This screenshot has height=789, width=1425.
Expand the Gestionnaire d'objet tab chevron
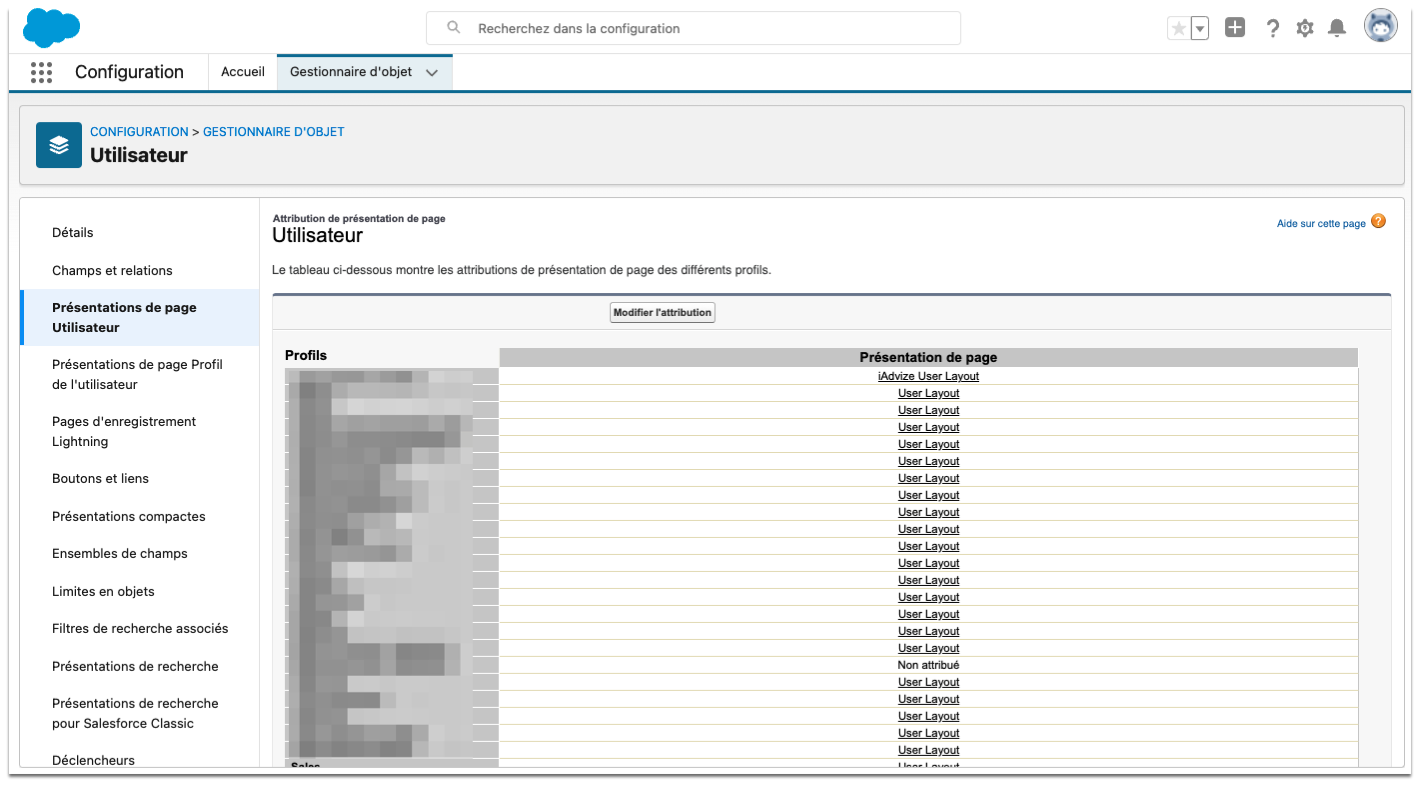432,73
